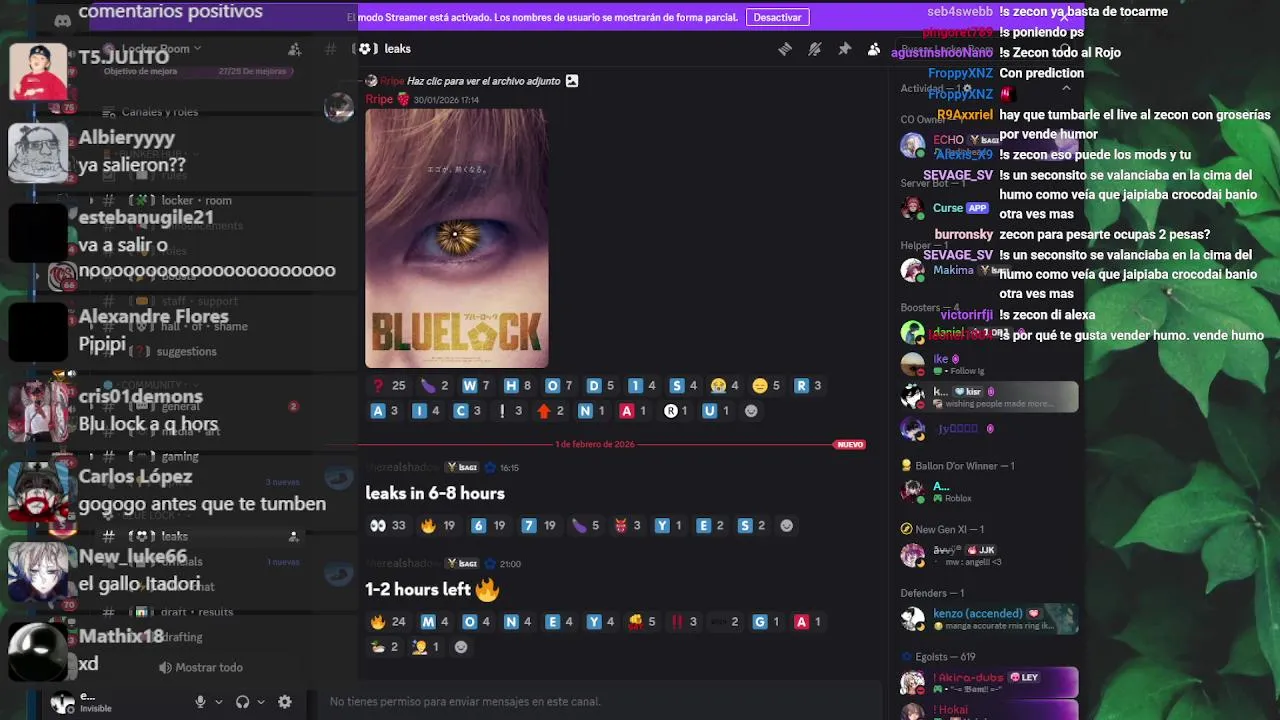Click the Desactivar streamer mode button
The image size is (1280, 720).
click(x=777, y=17)
